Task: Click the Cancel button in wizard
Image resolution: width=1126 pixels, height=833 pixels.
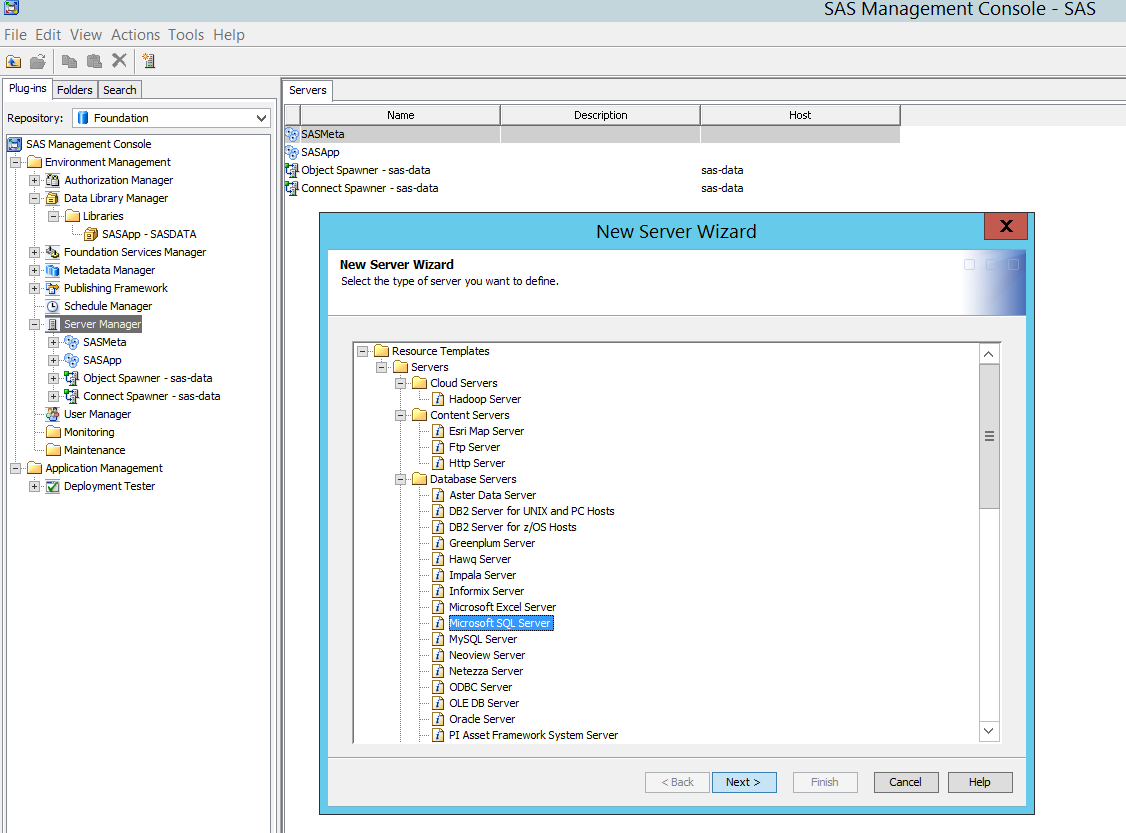Action: 905,782
